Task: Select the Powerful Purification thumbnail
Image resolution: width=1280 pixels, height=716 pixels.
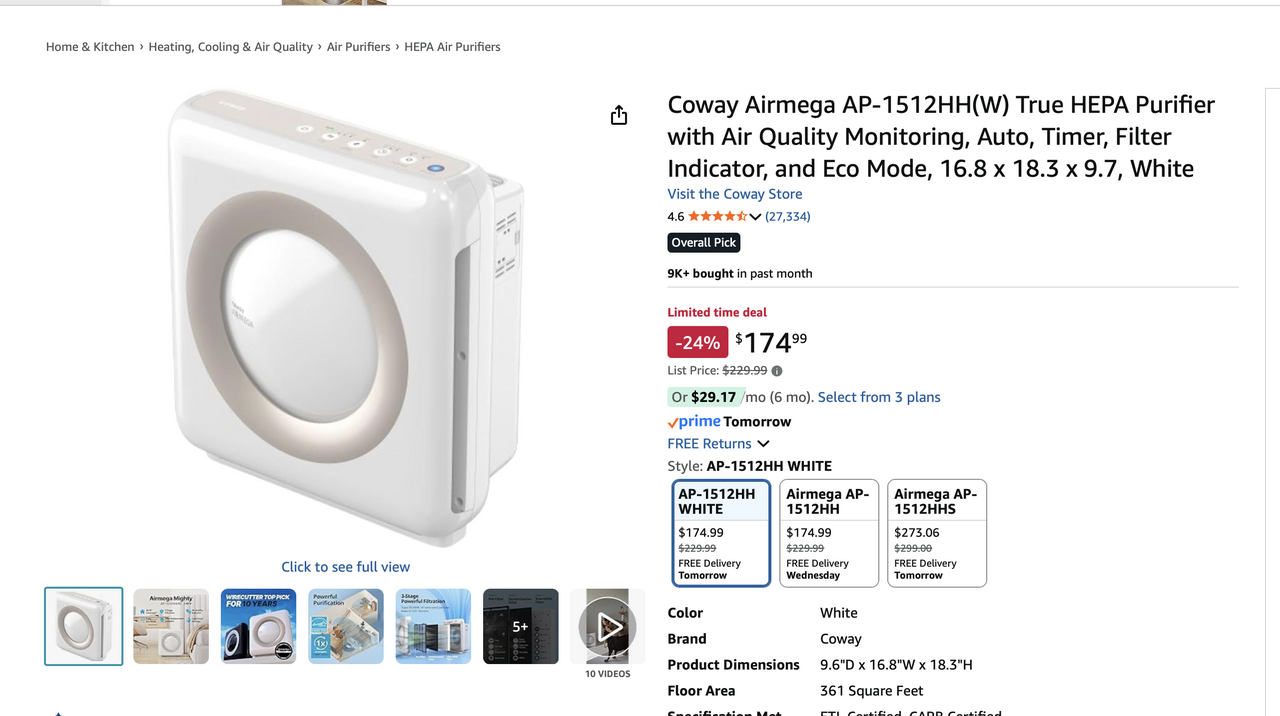Action: click(x=346, y=626)
